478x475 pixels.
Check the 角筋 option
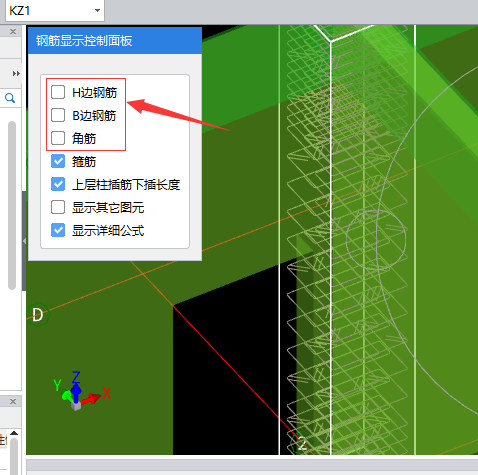(x=58, y=138)
